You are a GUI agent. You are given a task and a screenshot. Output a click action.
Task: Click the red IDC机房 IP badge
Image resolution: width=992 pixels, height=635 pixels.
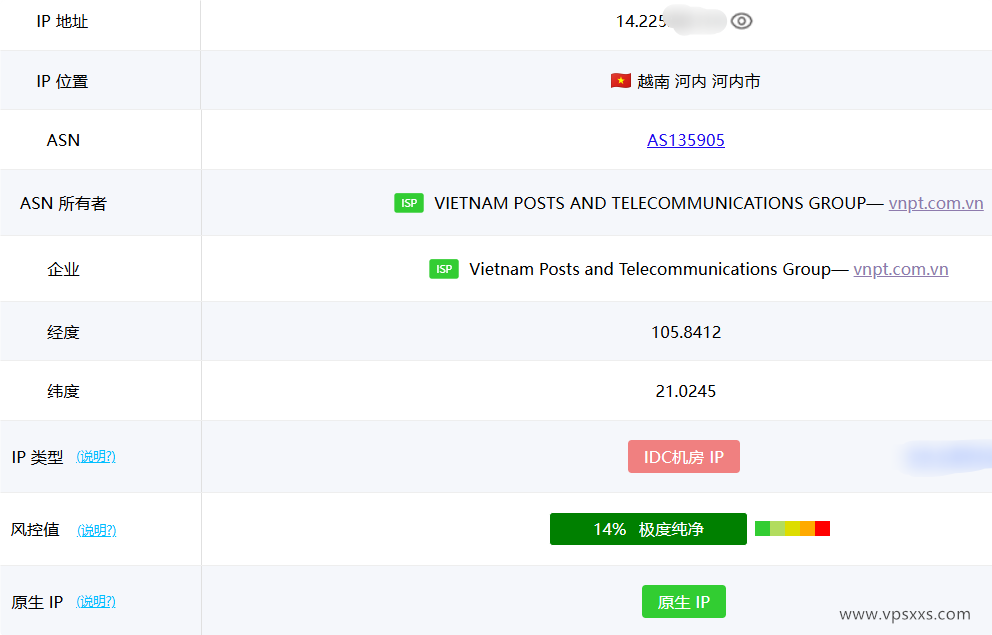pos(684,456)
